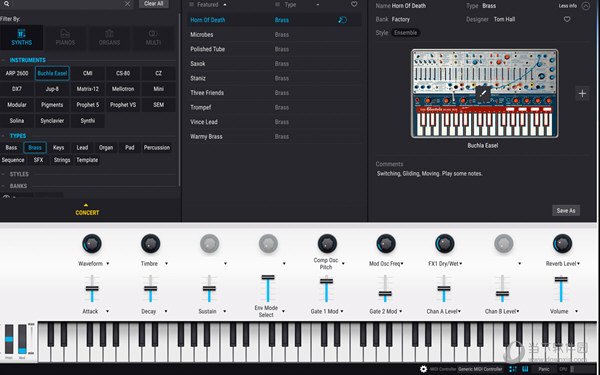The width and height of the screenshot is (600, 375).
Task: Click the edit pencil on Buchla Easel image
Action: coord(483,93)
